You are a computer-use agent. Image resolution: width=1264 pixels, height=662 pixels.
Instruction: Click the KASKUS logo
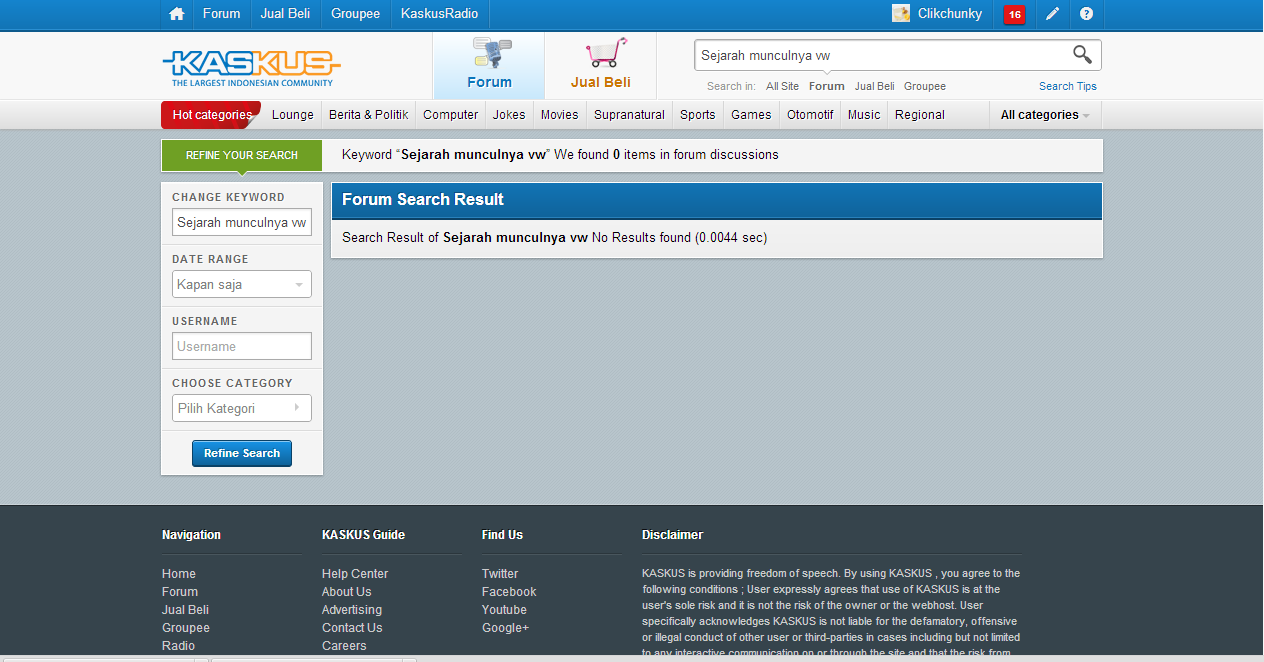252,68
